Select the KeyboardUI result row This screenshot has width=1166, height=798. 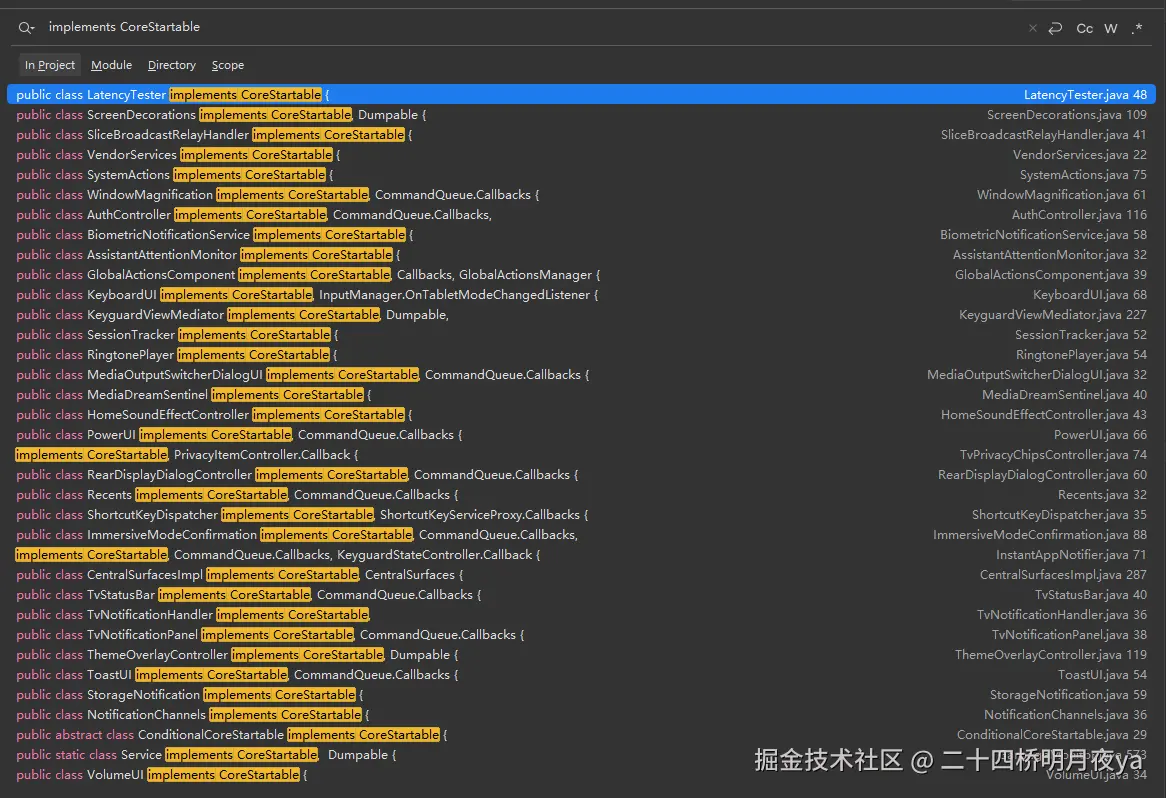(x=582, y=295)
